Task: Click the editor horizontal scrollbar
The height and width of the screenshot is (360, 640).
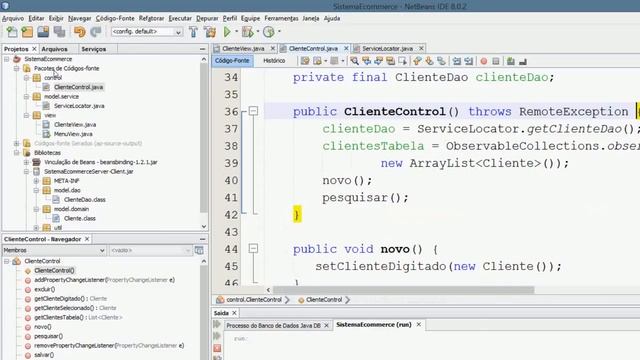Action: tap(403, 290)
